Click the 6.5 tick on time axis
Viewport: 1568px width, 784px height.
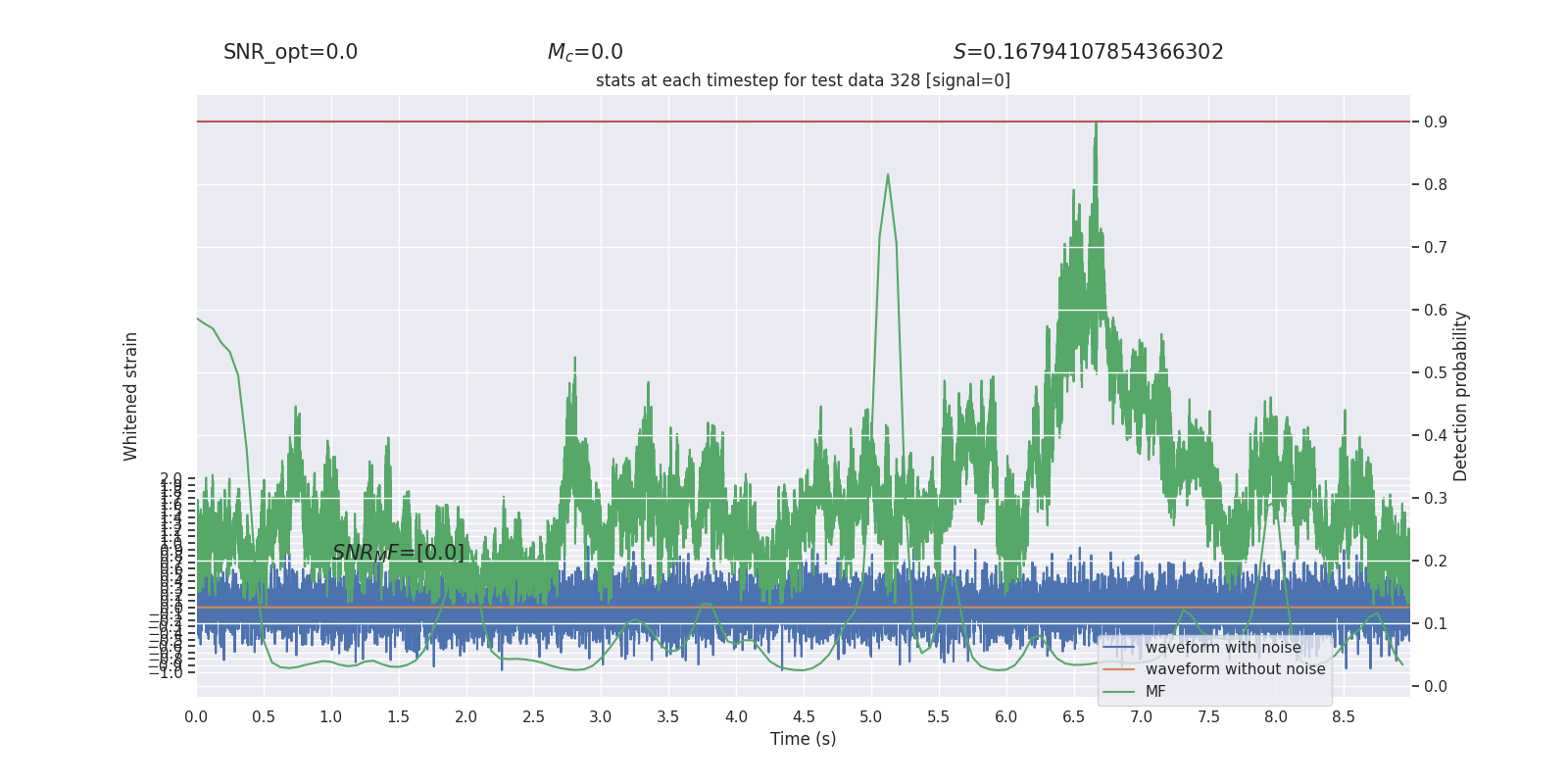(x=1073, y=716)
